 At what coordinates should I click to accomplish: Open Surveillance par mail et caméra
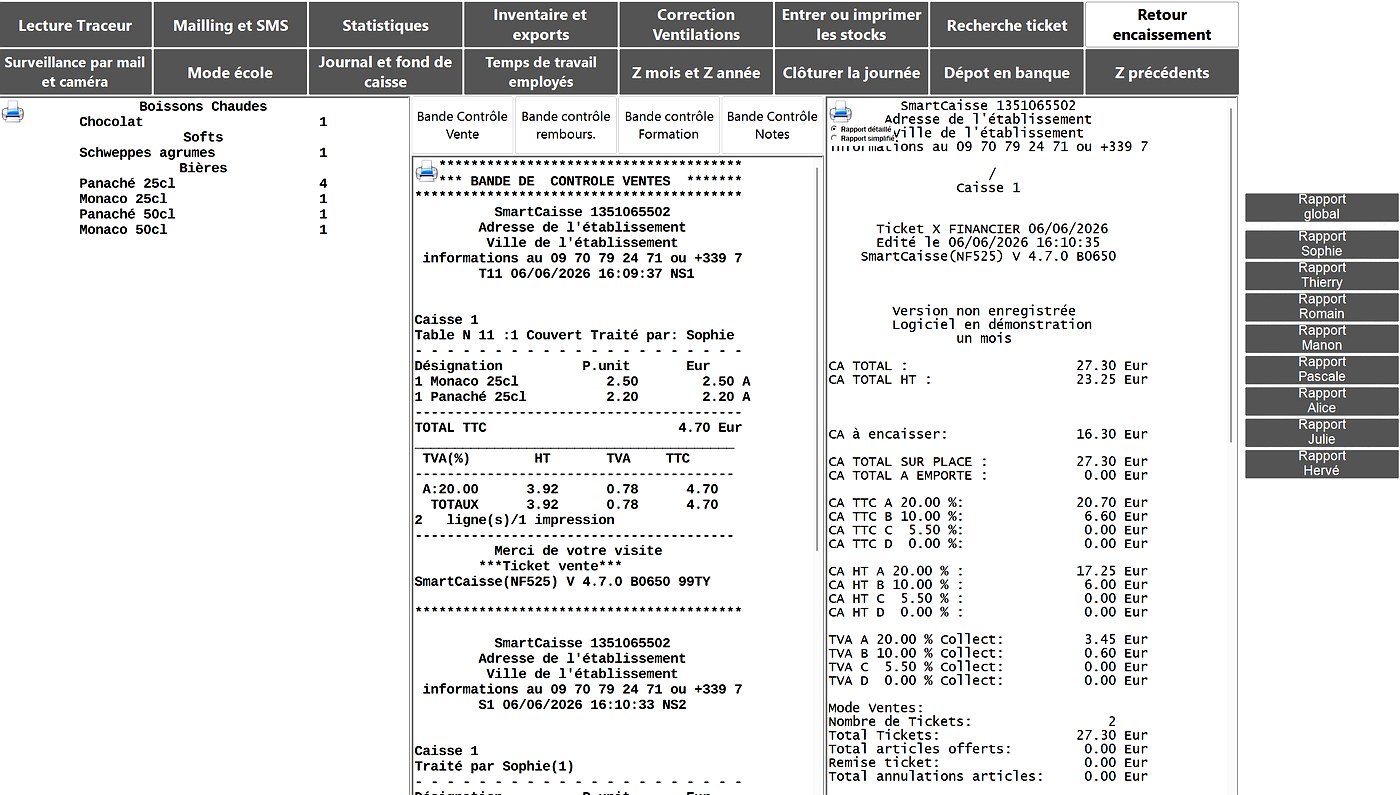pyautogui.click(x=76, y=72)
